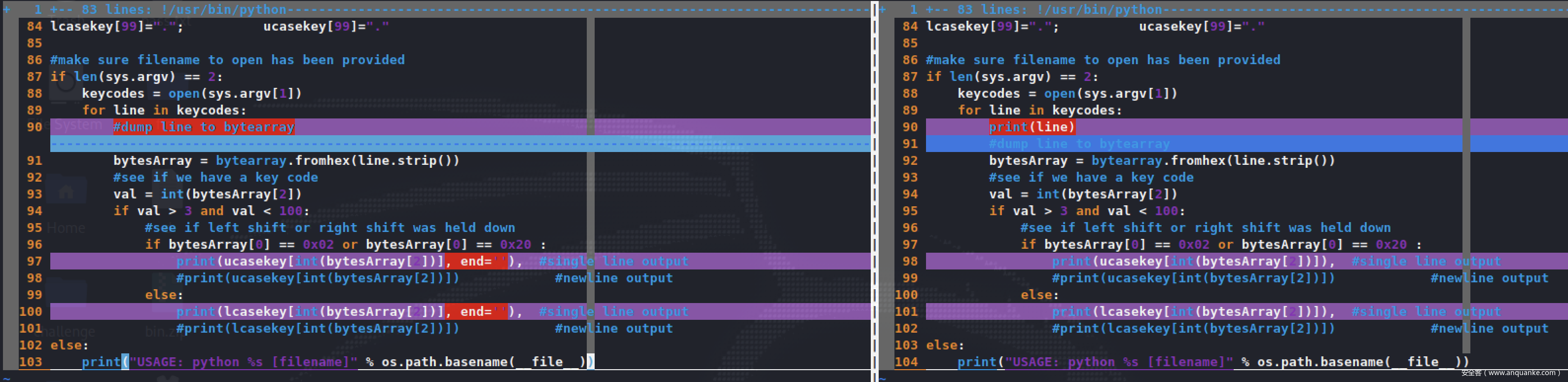
Task: Click the vertical divider between the two panes
Action: (875, 183)
